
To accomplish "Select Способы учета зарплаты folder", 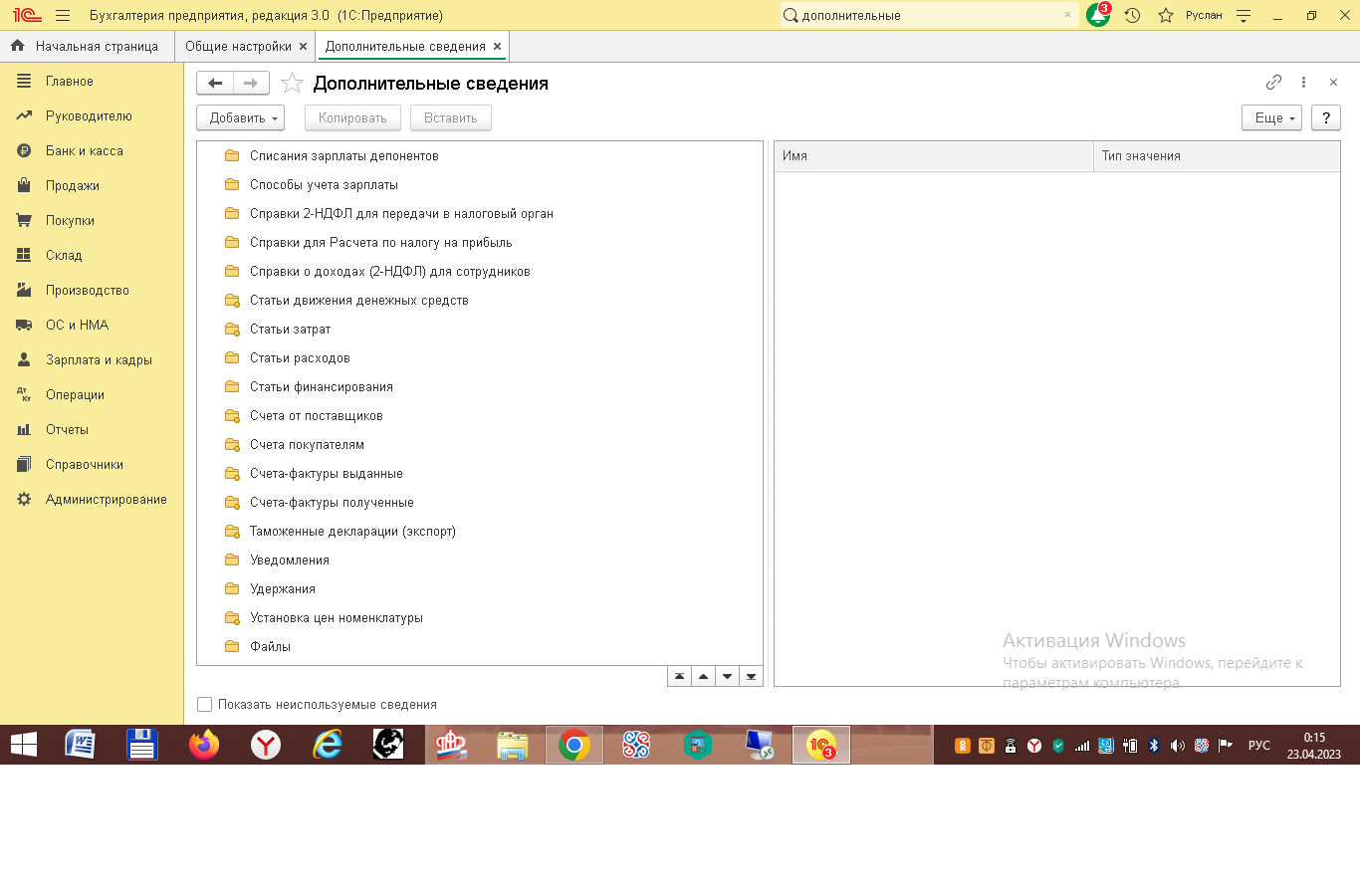I will coord(324,184).
